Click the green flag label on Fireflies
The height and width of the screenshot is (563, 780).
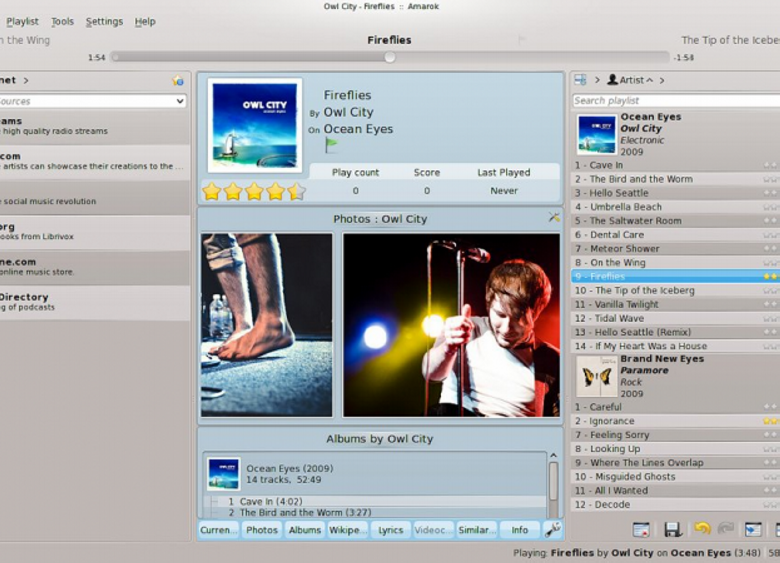331,145
